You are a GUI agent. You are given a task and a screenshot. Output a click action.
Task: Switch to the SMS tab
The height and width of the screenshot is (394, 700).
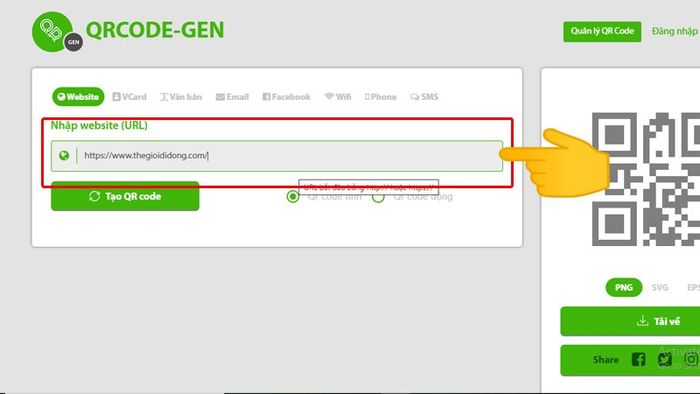click(424, 97)
